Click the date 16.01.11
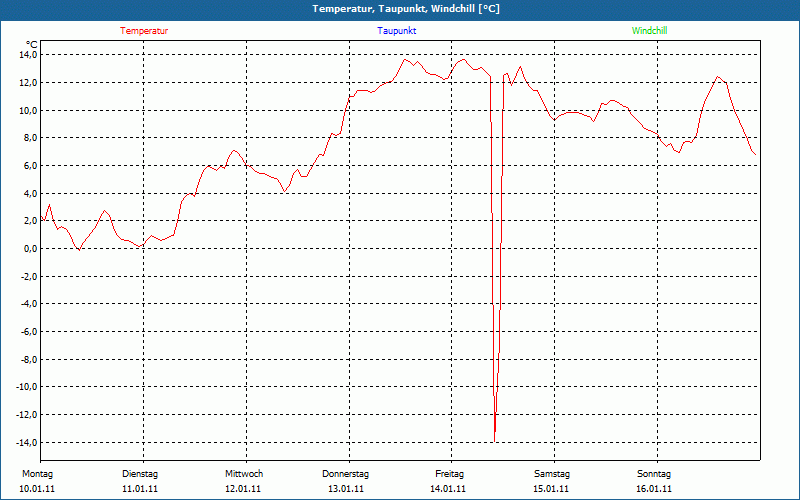 [654, 489]
